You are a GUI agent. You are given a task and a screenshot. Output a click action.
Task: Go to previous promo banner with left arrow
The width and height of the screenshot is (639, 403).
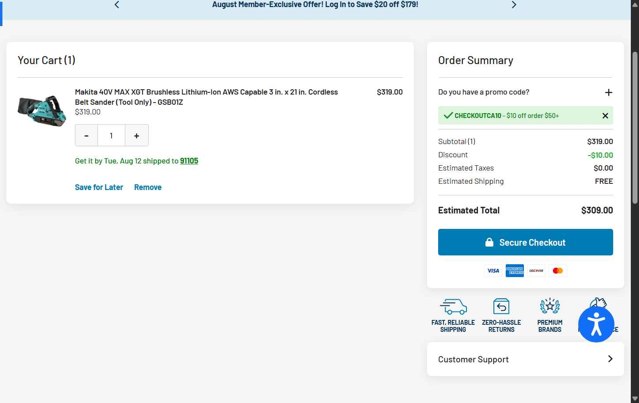117,5
